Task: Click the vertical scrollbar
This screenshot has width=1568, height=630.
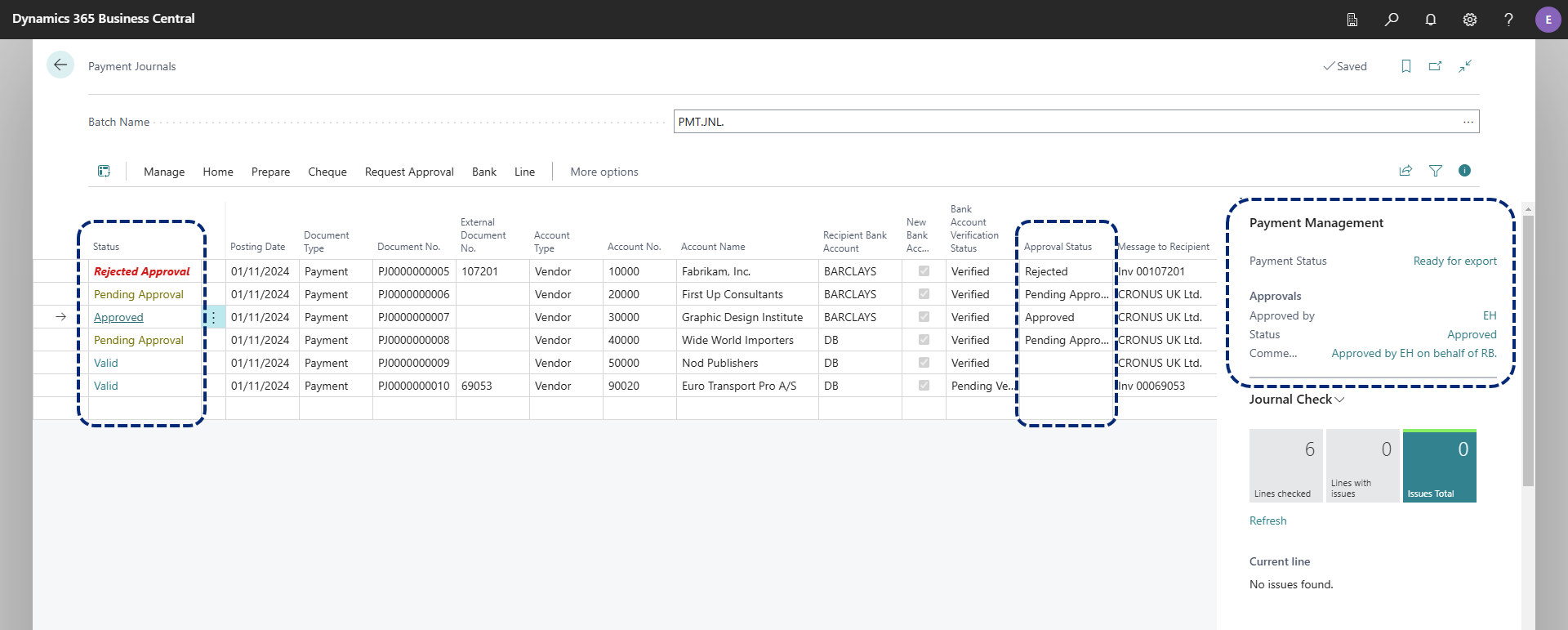Action: (1528, 351)
